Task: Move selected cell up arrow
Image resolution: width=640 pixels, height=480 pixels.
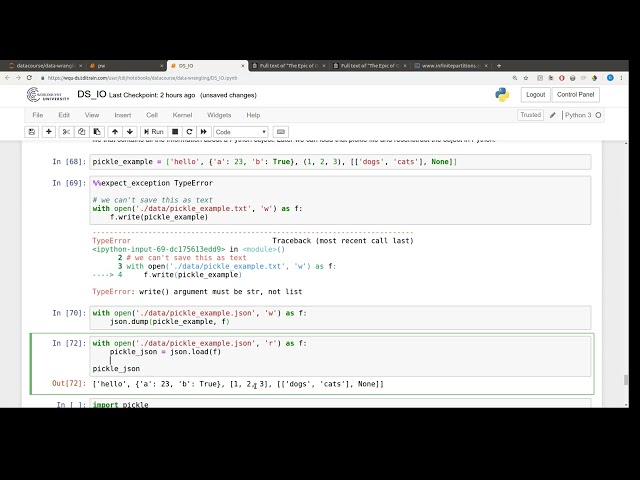Action: pyautogui.click(x=115, y=132)
